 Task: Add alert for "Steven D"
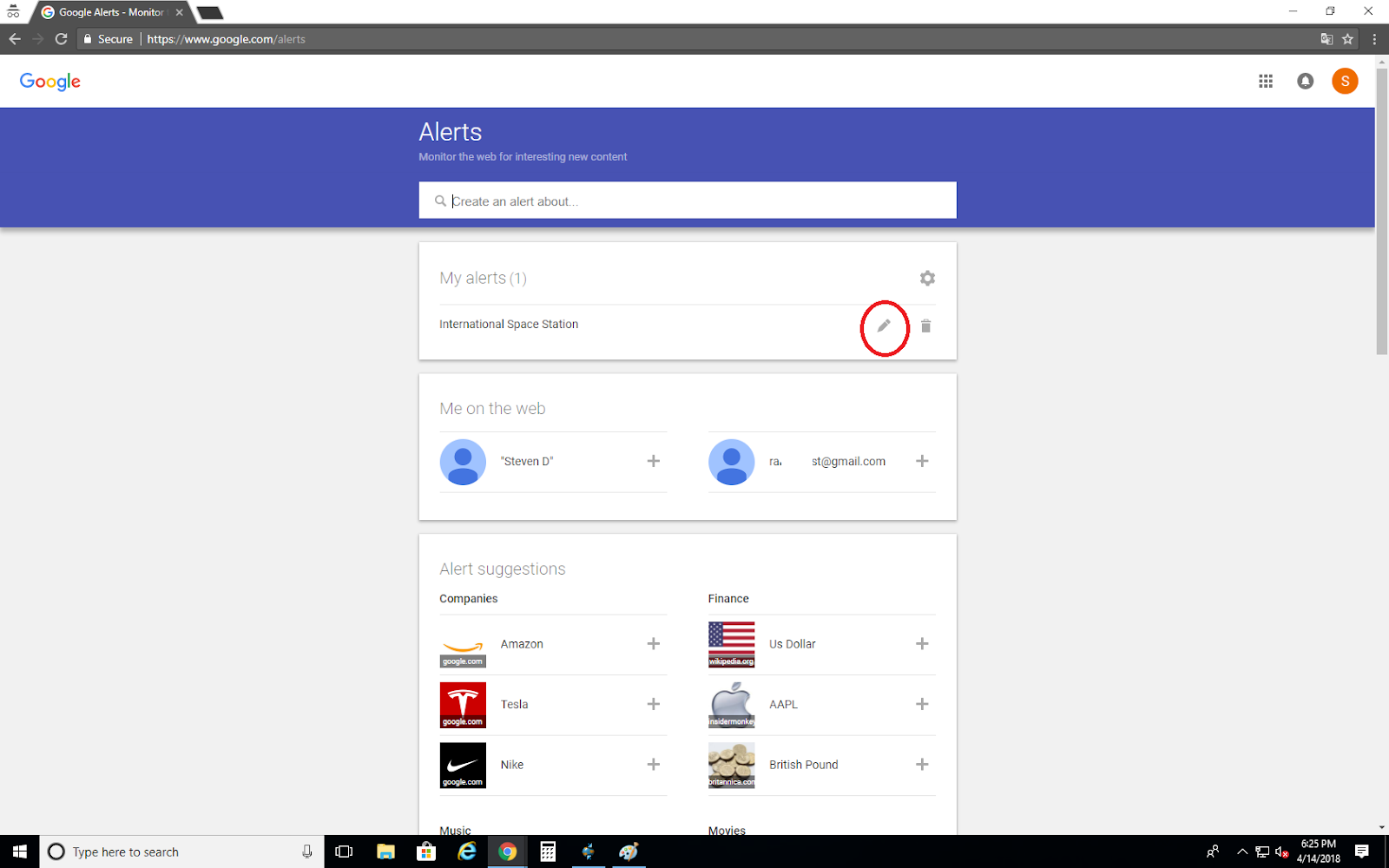[654, 461]
